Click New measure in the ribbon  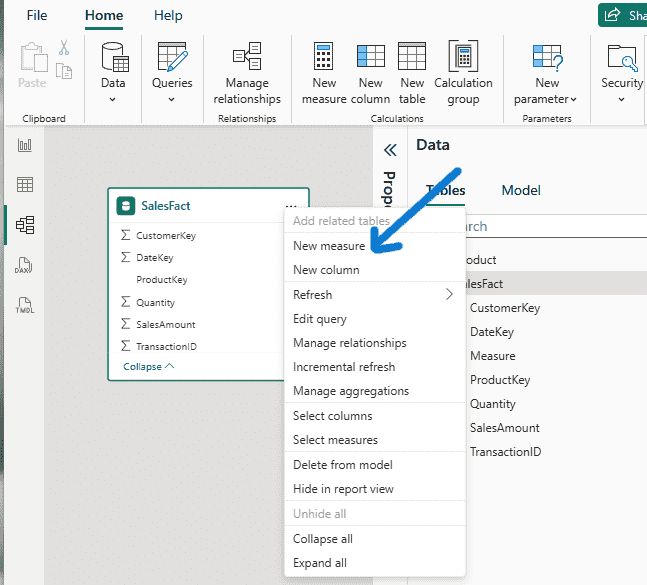[324, 73]
